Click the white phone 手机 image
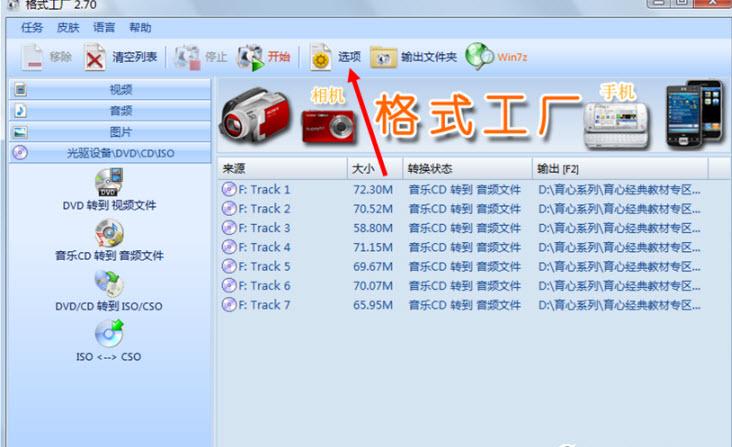 [x=616, y=125]
